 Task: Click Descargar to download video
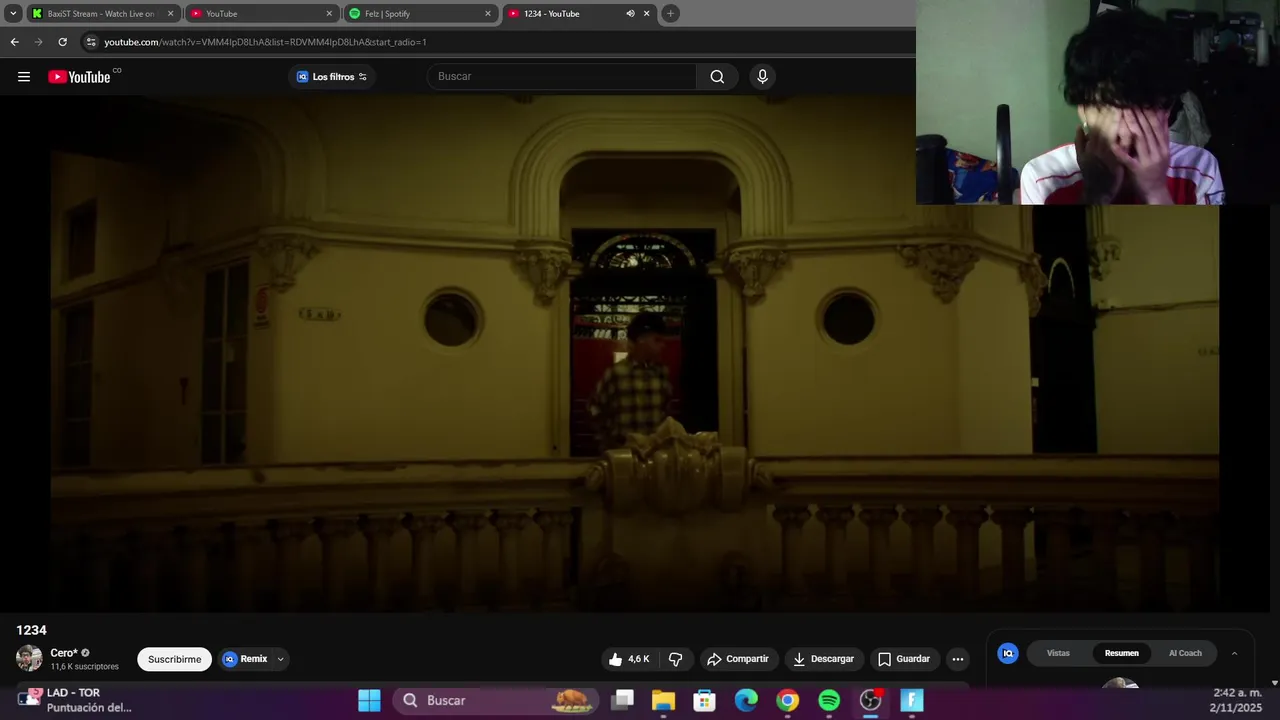(x=823, y=659)
